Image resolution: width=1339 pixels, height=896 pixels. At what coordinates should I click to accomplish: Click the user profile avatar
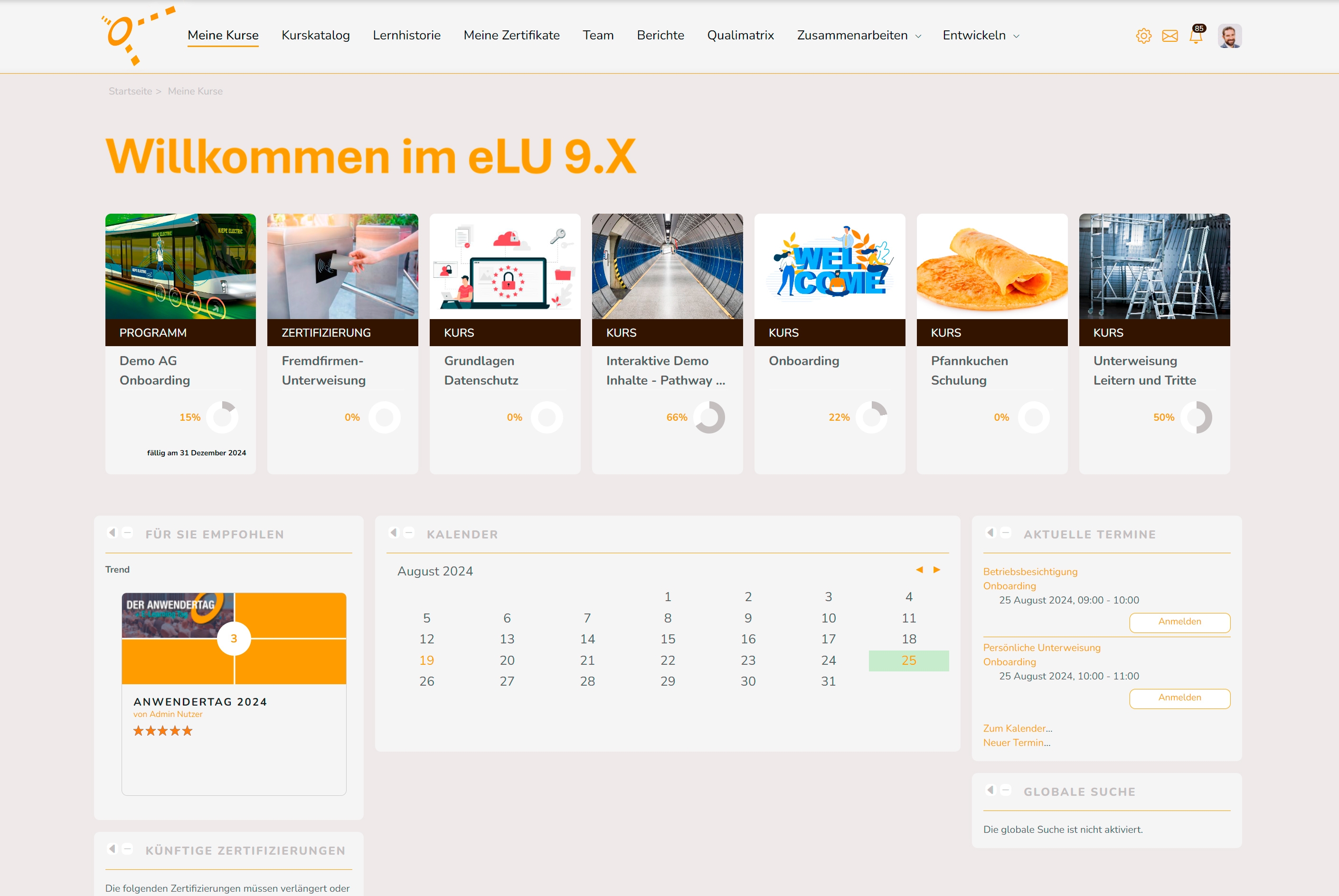tap(1229, 36)
